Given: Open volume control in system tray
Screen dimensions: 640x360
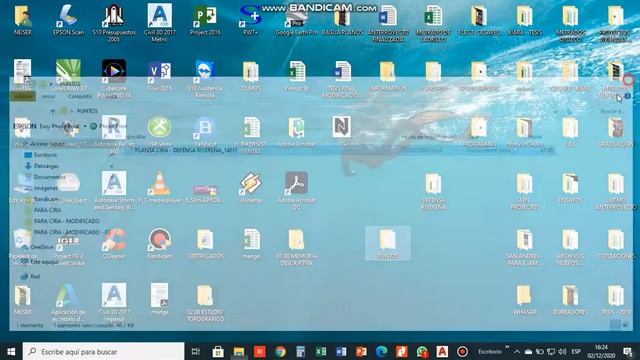Looking at the screenshot, I should point(562,351).
